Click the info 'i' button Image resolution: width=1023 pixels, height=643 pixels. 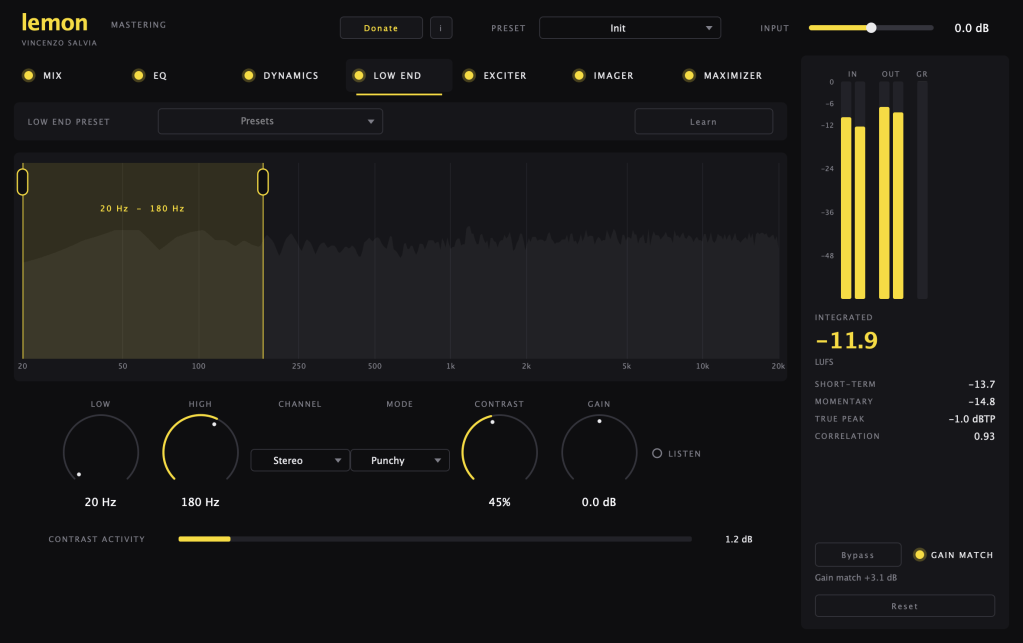click(x=441, y=28)
